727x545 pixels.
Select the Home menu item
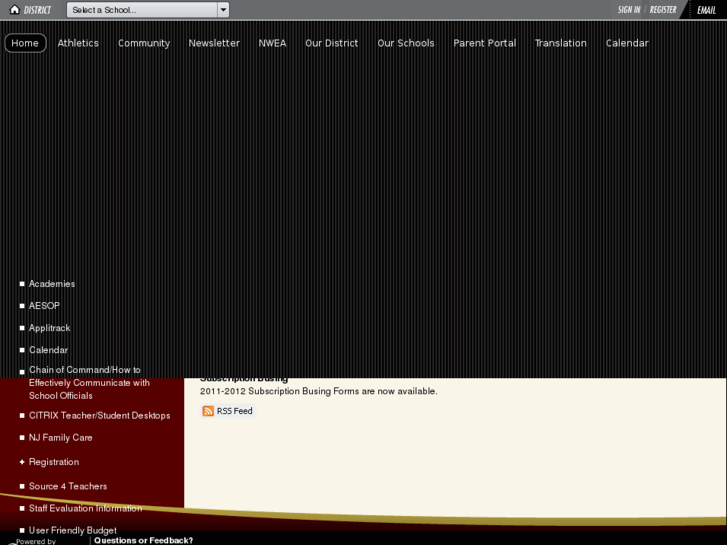[25, 43]
